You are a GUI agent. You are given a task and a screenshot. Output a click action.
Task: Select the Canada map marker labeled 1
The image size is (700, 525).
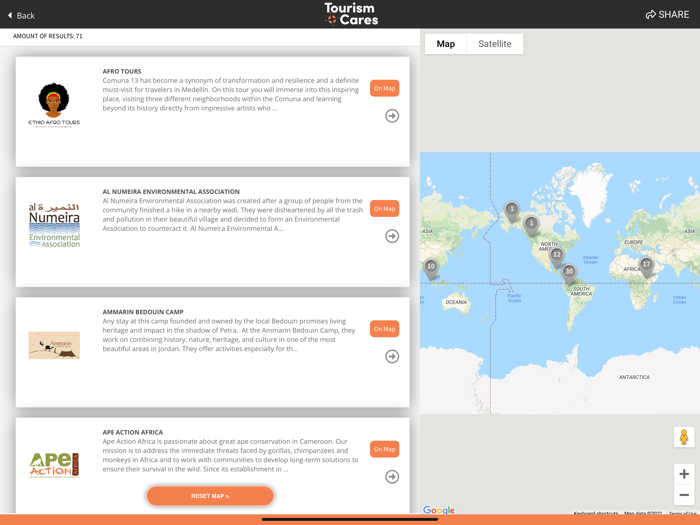coord(531,225)
